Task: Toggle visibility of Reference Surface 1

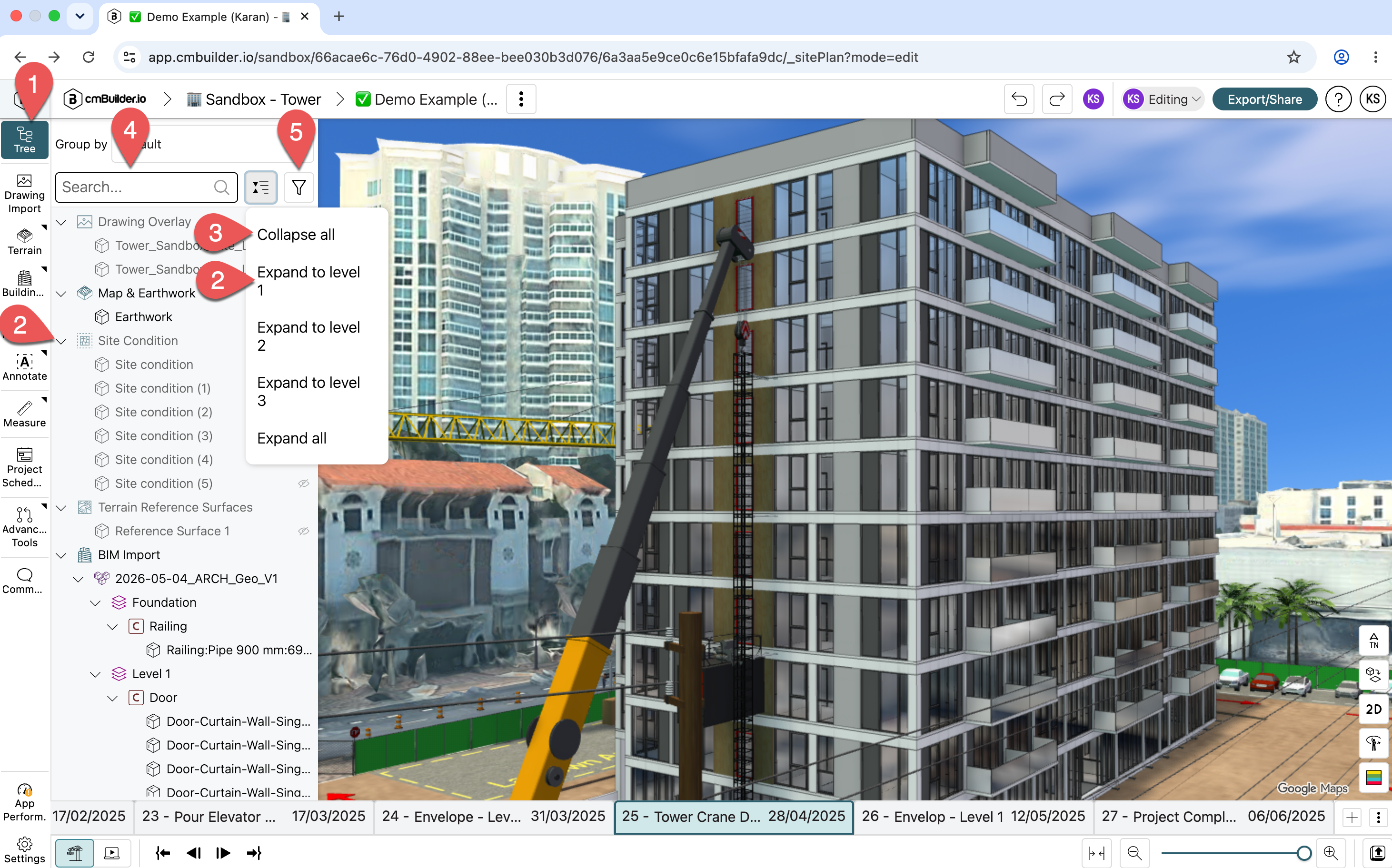Action: 304,531
